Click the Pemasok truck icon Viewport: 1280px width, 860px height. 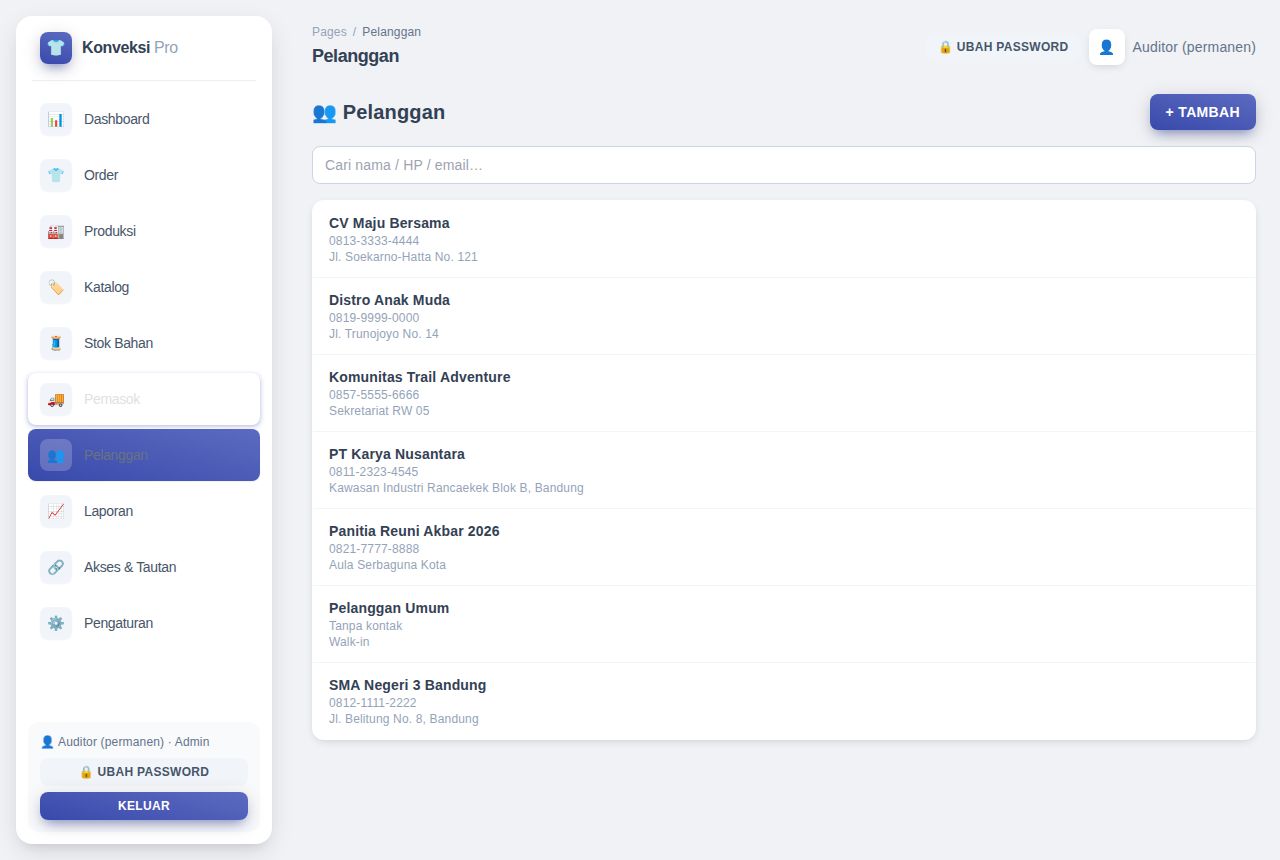coord(56,399)
